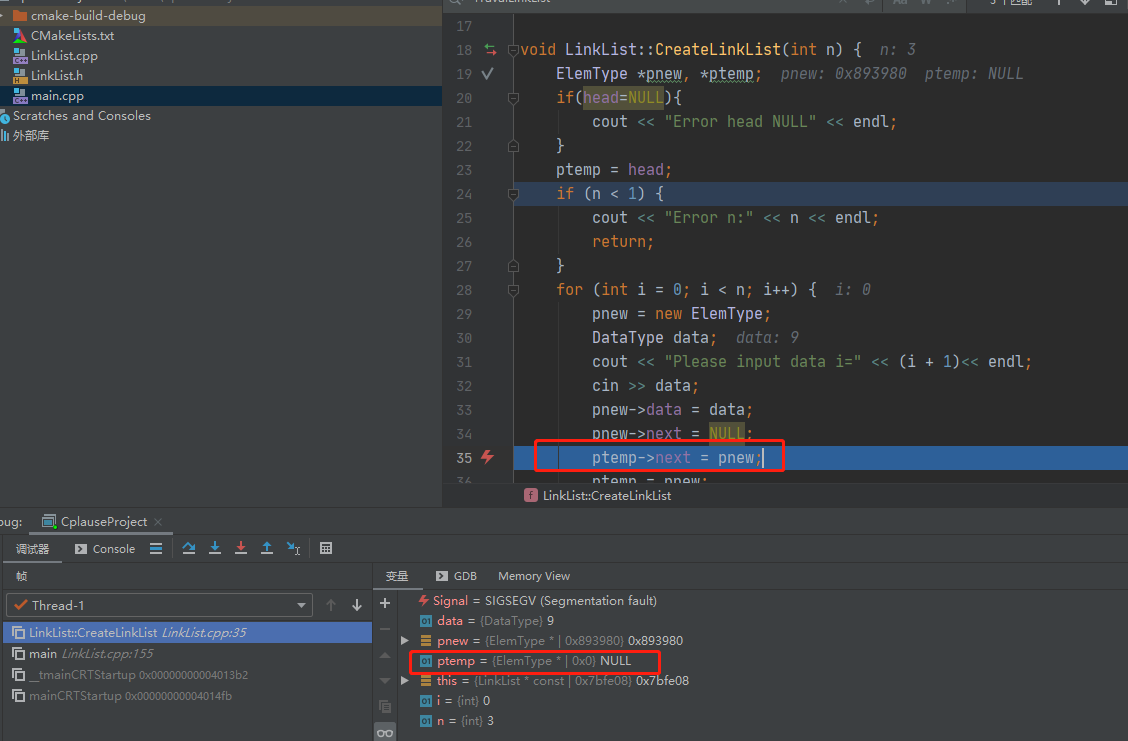
Task: Click the Step Over debugger icon
Action: [188, 548]
